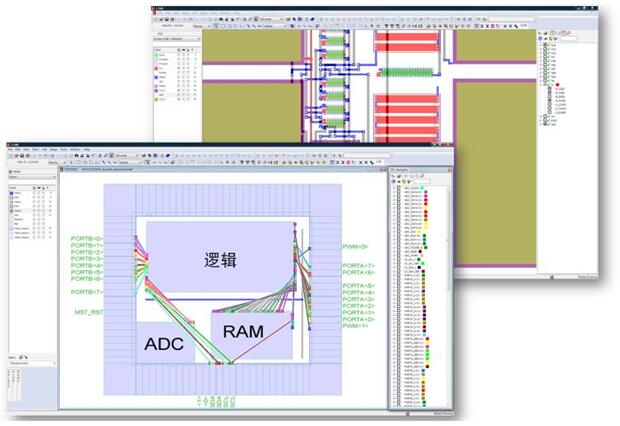Screen dimensions: 620x426
Task: Open the Help menu in front window
Action: click(86, 149)
